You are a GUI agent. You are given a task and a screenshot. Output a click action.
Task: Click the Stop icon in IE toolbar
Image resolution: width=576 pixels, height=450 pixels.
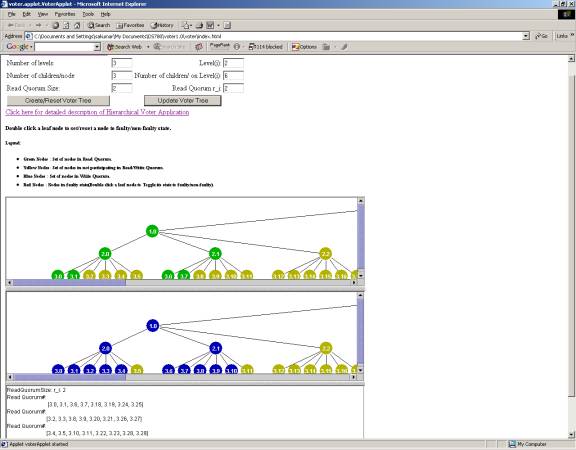55,25
